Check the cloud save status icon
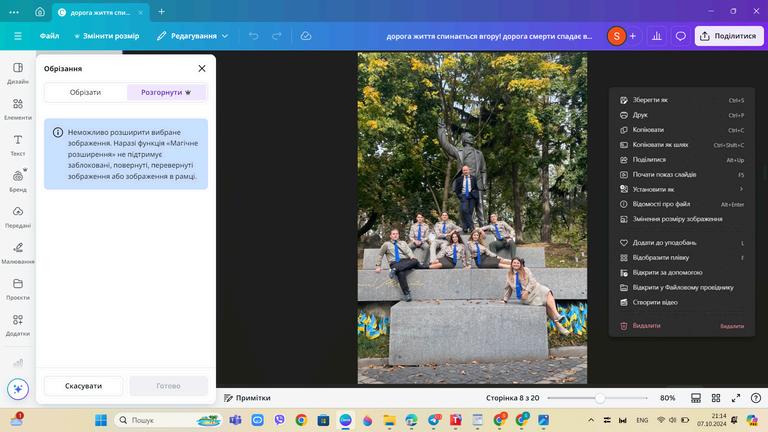This screenshot has height=432, width=768. 306,36
